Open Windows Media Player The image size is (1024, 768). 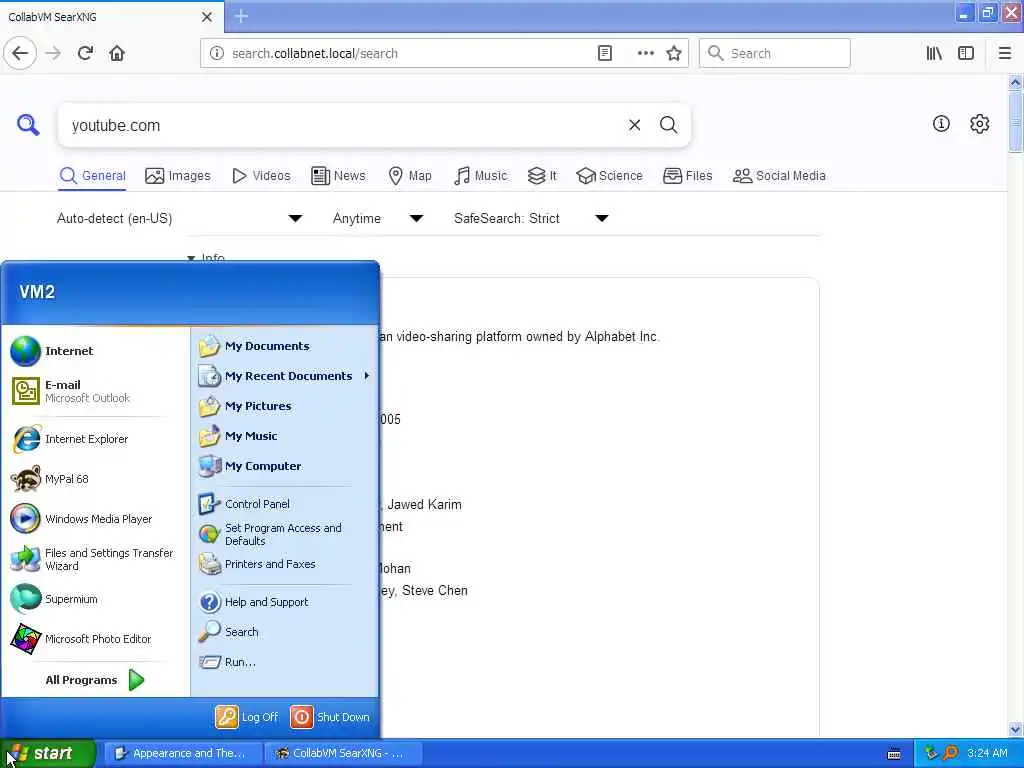click(93, 519)
